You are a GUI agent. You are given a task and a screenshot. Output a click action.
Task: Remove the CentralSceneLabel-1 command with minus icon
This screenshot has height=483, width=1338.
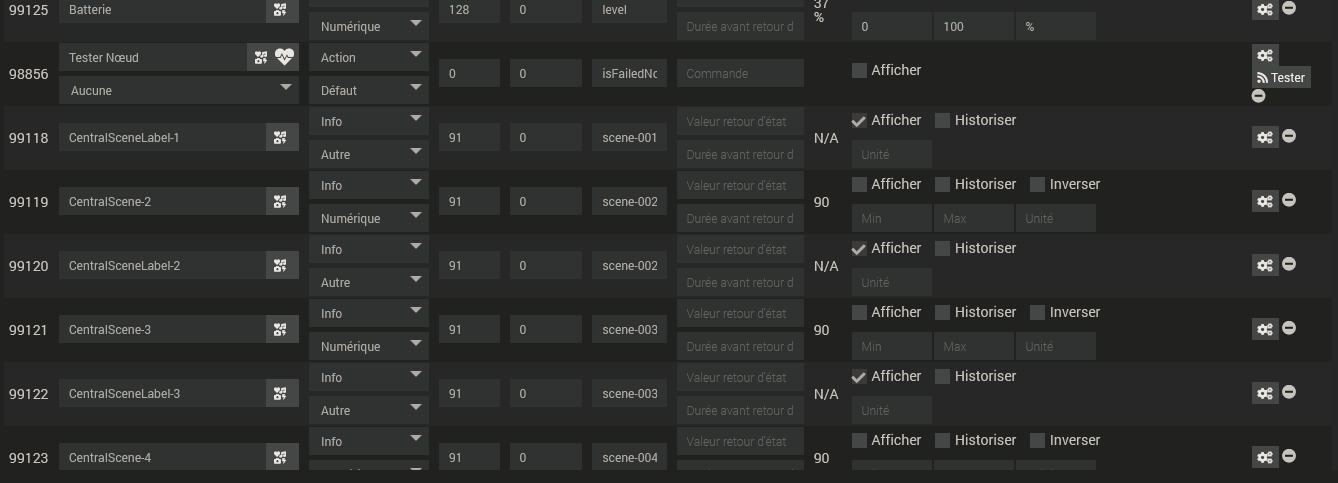click(1289, 136)
